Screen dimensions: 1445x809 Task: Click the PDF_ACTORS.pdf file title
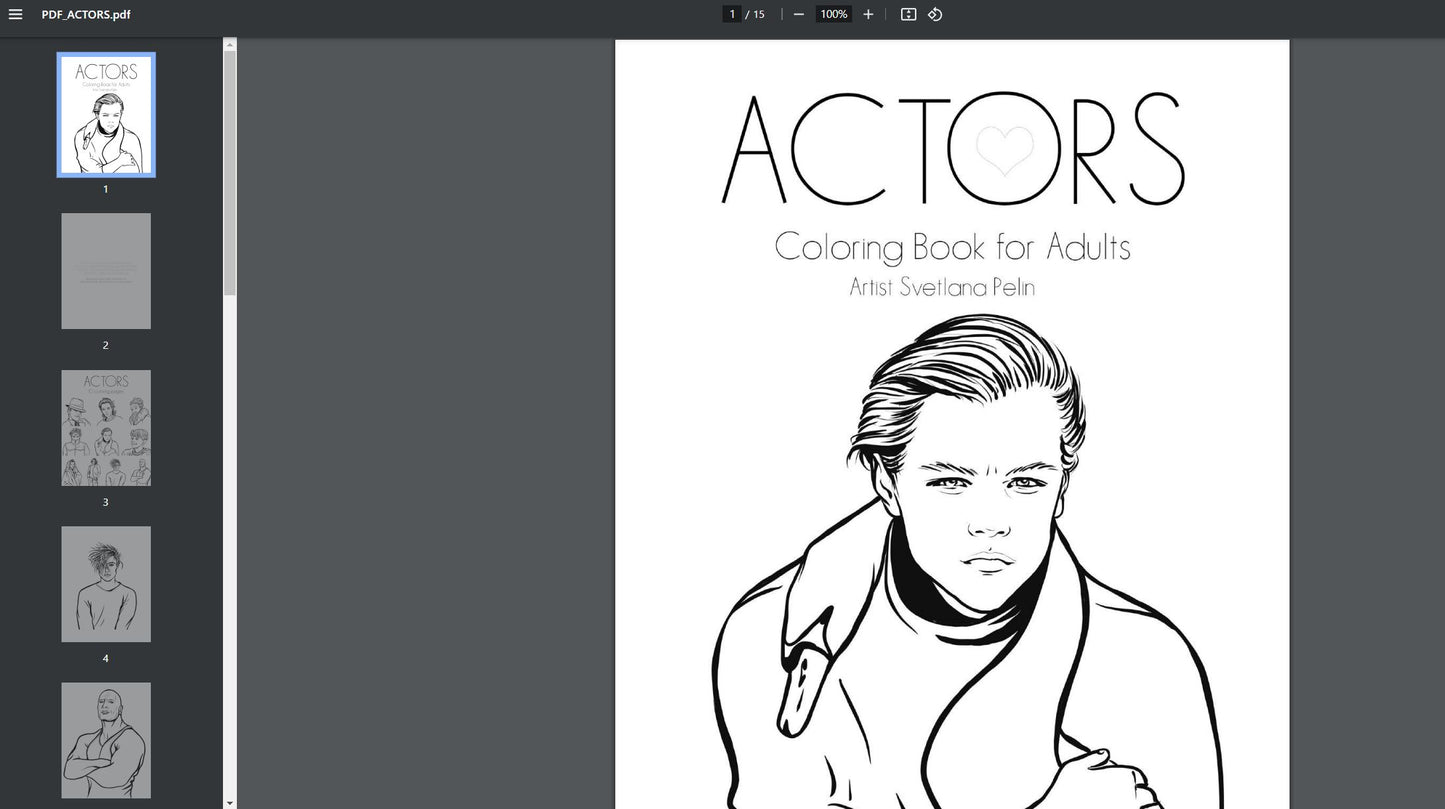[86, 14]
